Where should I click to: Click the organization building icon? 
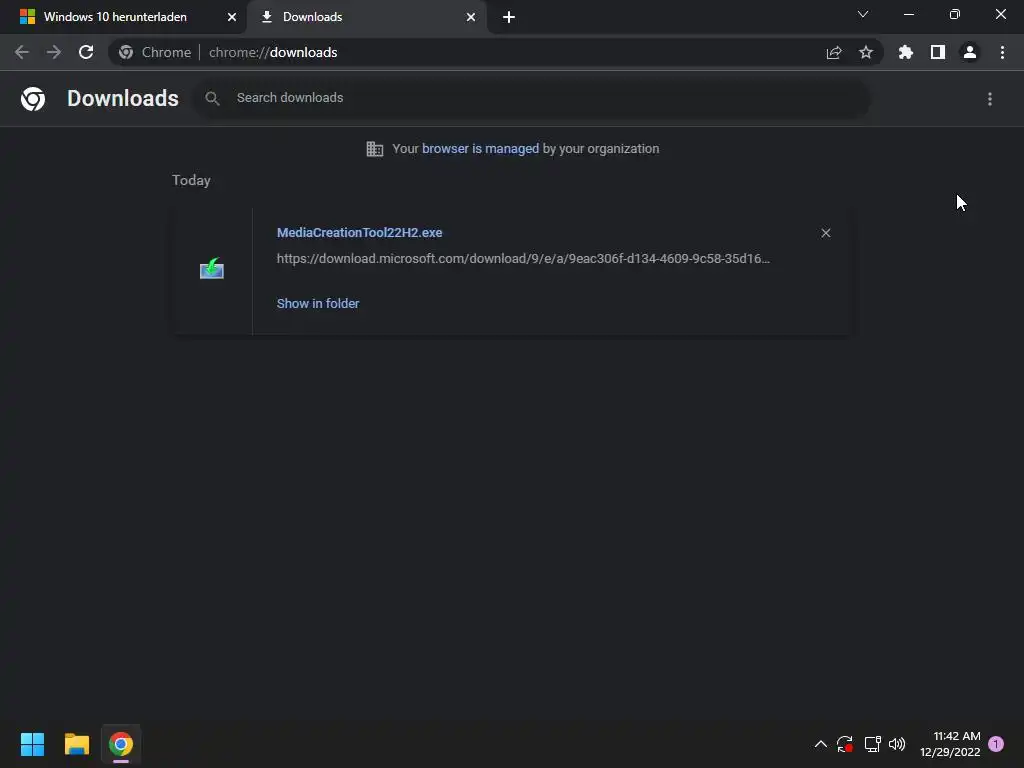coord(375,149)
